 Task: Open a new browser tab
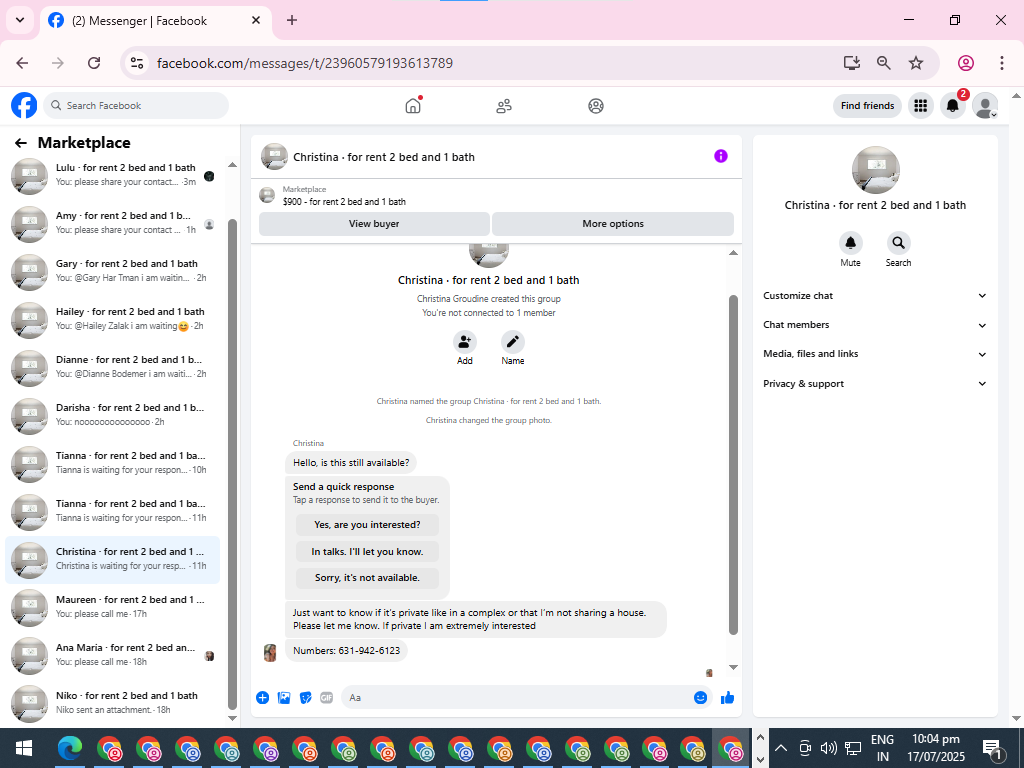[x=292, y=20]
